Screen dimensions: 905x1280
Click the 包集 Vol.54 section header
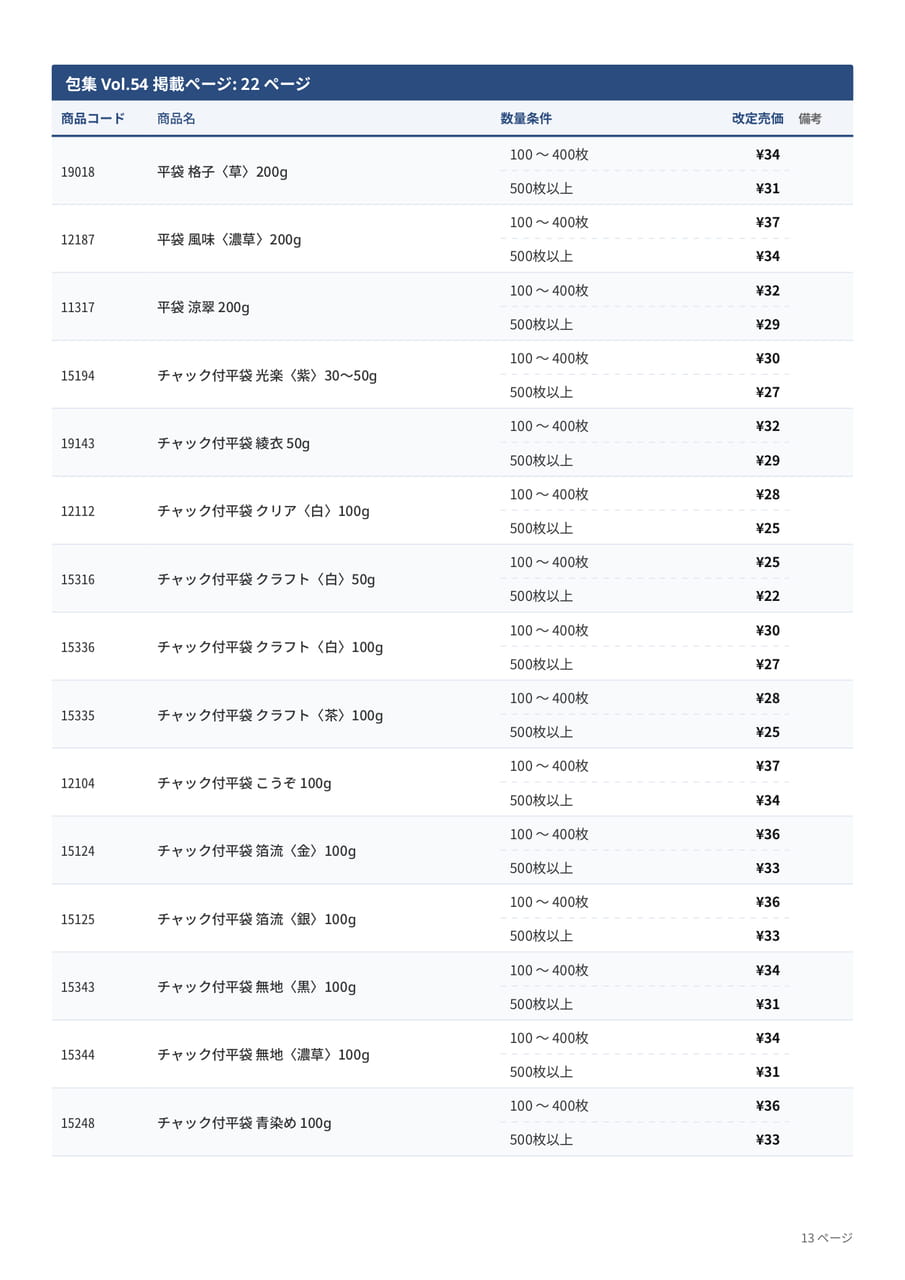(x=452, y=83)
